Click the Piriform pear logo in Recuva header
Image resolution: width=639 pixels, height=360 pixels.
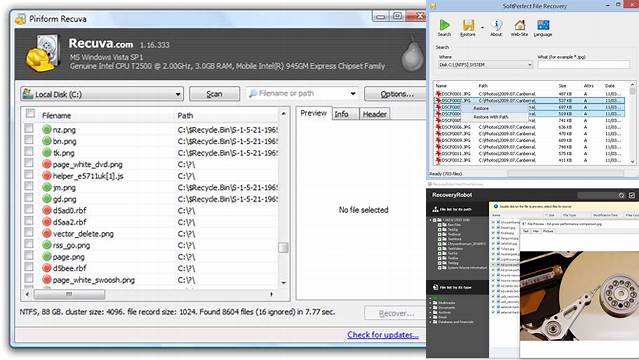(412, 54)
